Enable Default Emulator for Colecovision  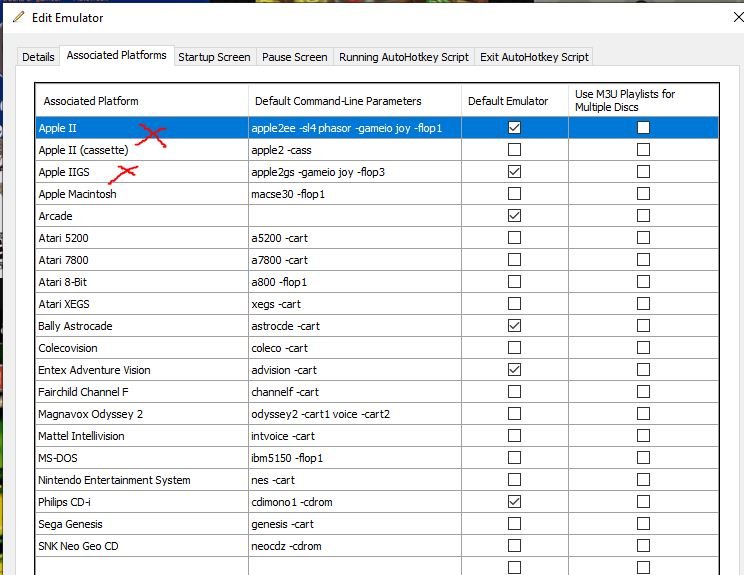514,348
